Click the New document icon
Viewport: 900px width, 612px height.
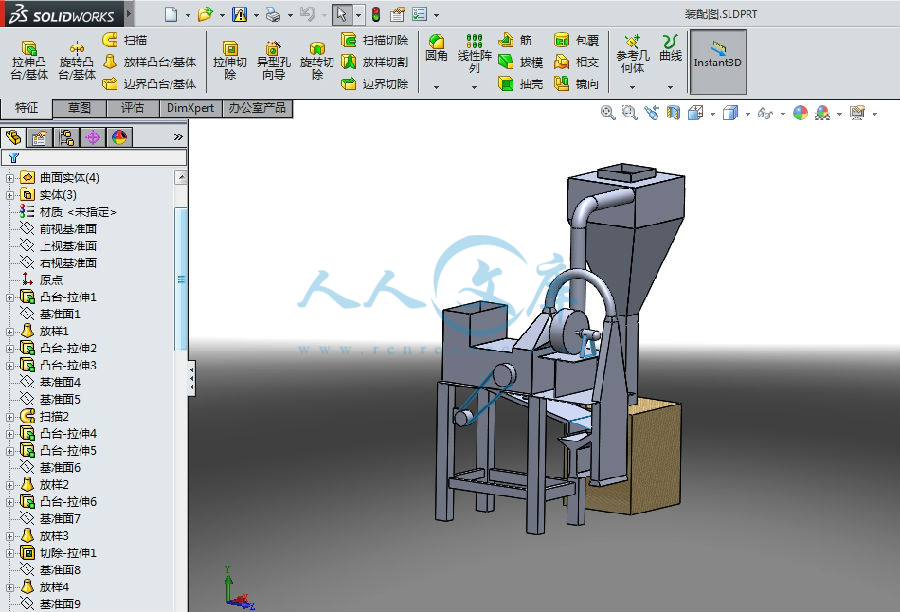point(170,14)
